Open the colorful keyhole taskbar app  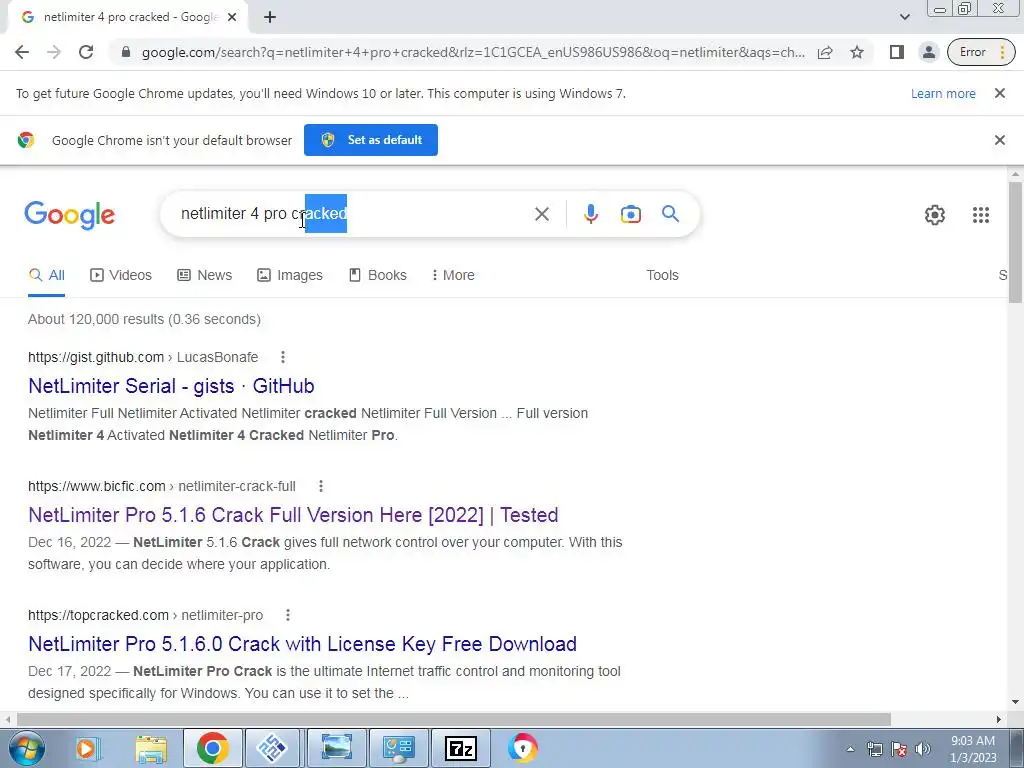[x=522, y=748]
